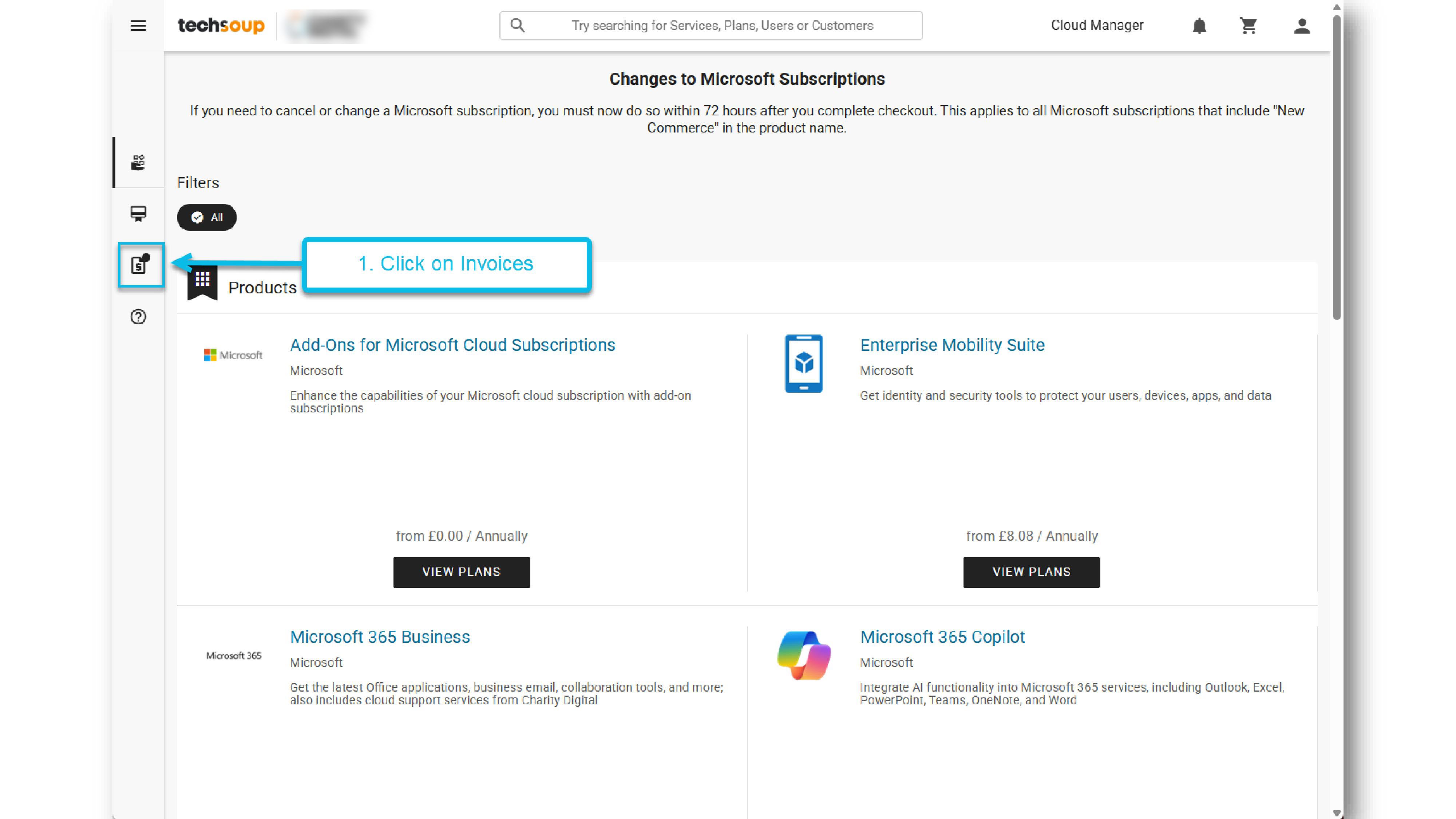The height and width of the screenshot is (819, 1456).
Task: Click the 'from £8.08 / Annually' price text
Action: (1032, 536)
